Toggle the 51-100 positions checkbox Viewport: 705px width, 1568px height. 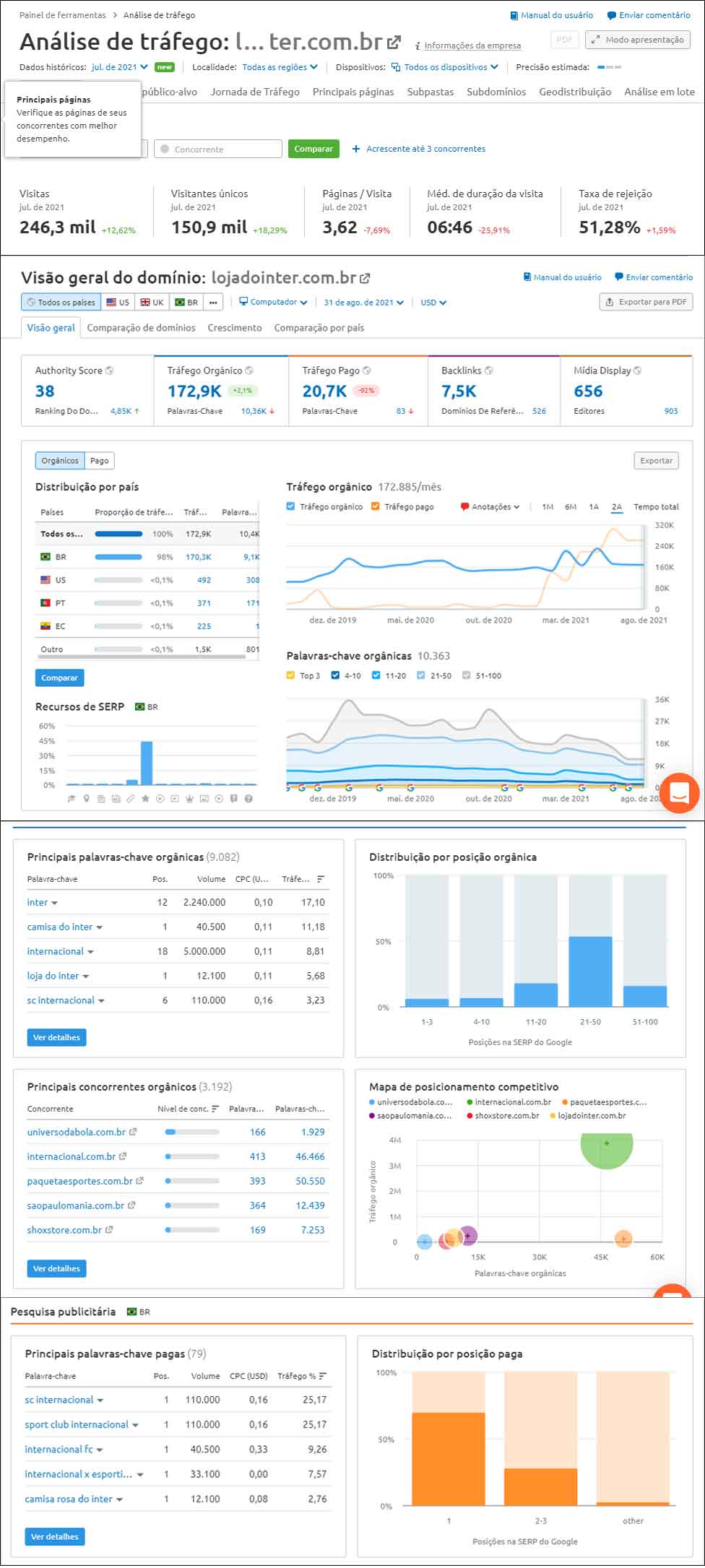point(466,675)
